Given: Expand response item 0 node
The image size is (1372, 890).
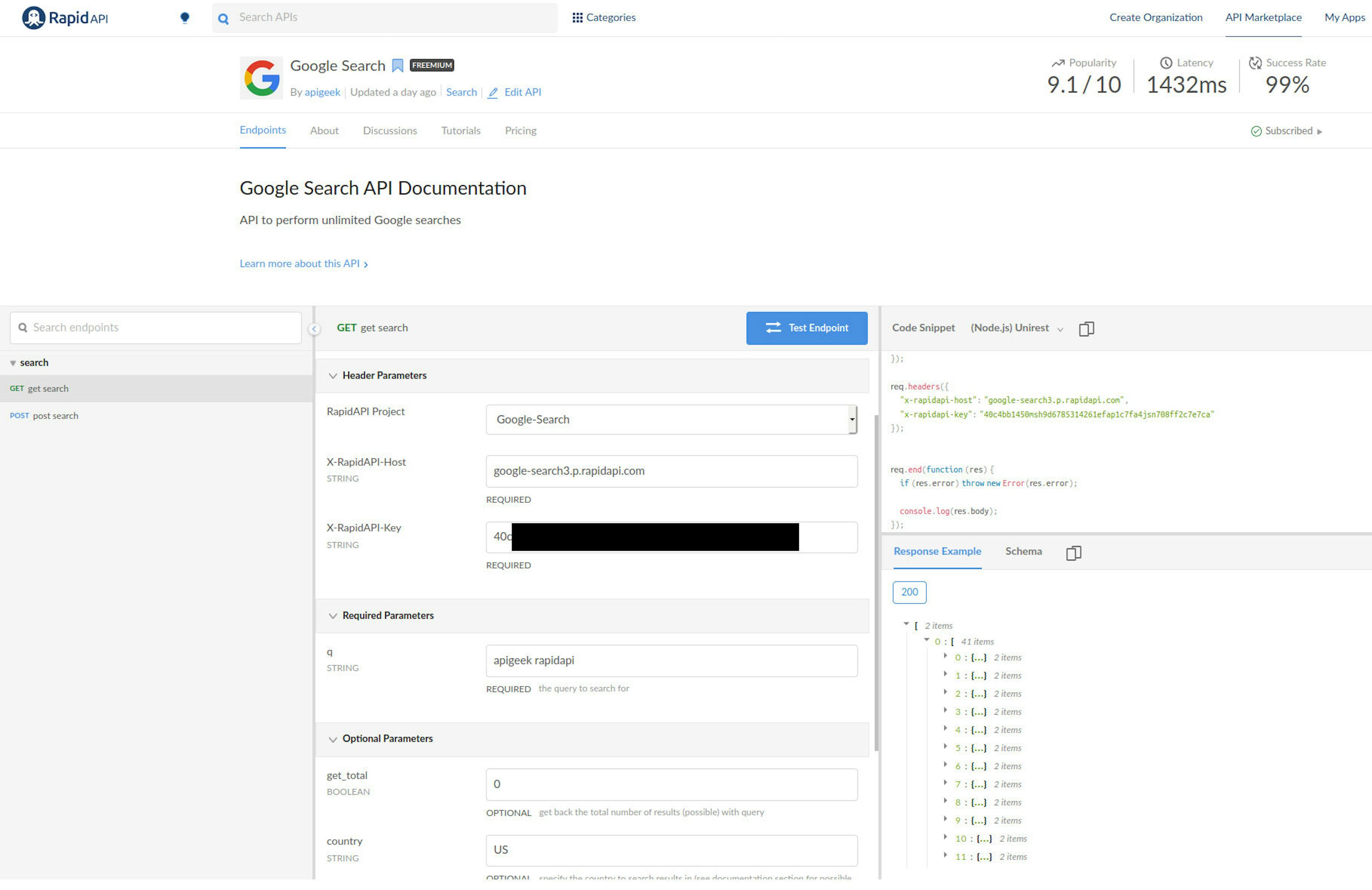Looking at the screenshot, I should tap(945, 656).
